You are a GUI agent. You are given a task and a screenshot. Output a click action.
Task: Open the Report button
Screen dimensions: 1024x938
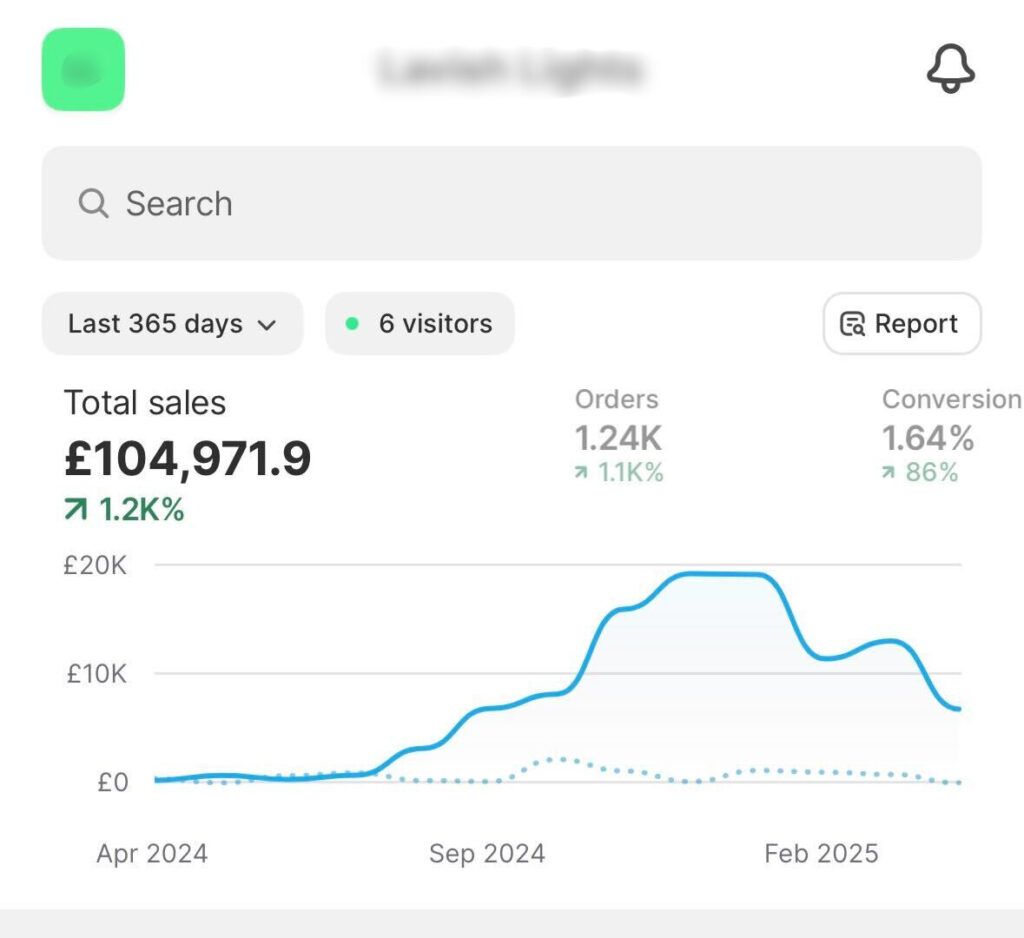901,324
